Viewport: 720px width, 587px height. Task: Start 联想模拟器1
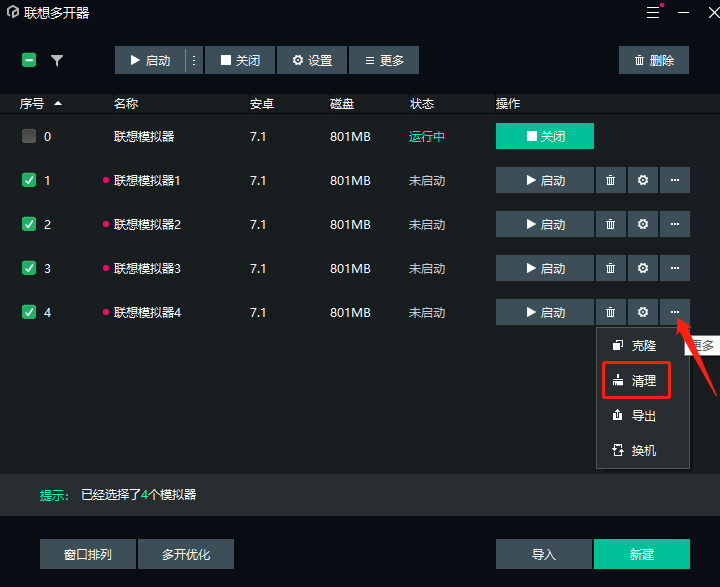545,180
